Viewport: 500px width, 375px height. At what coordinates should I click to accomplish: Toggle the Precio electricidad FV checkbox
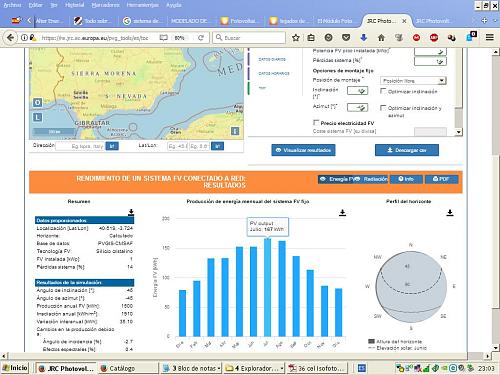point(316,123)
